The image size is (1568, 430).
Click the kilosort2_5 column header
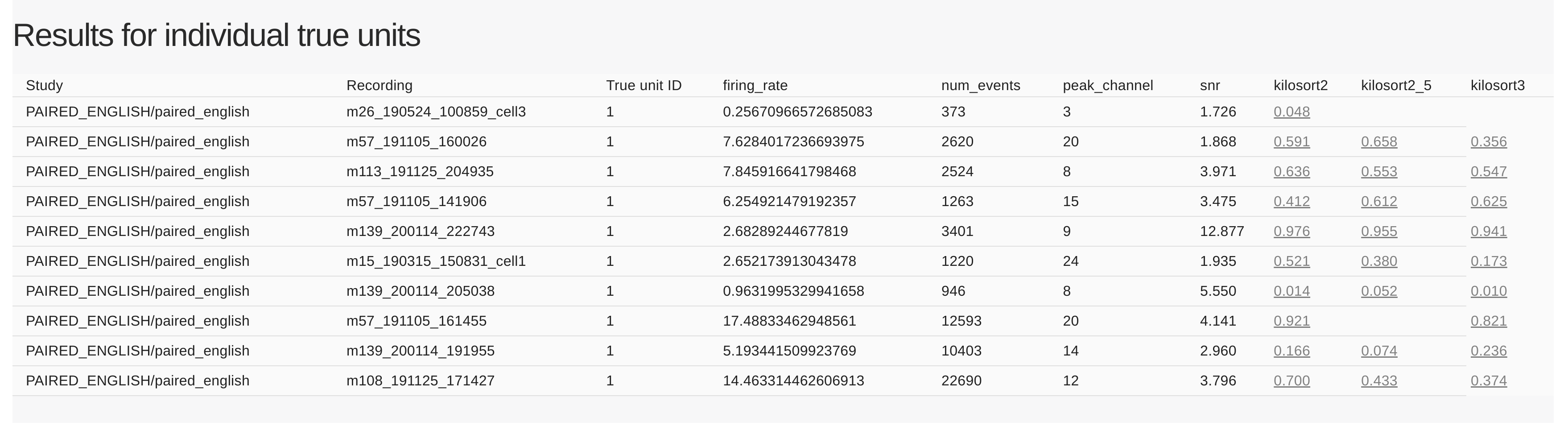tap(1397, 85)
